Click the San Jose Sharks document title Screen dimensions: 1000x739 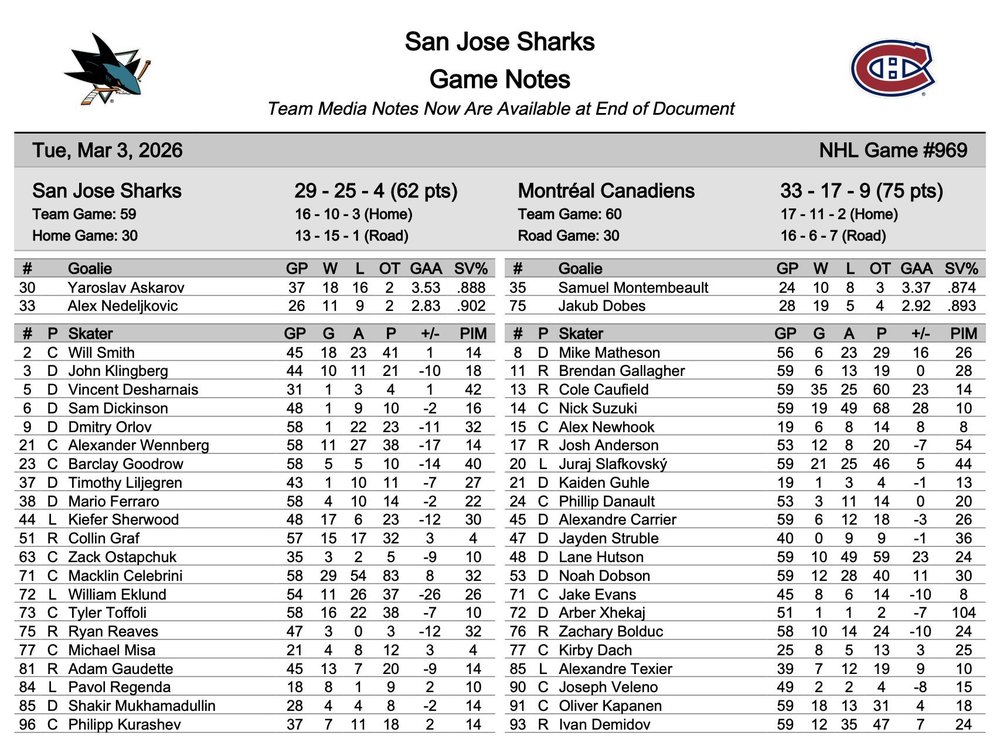499,42
